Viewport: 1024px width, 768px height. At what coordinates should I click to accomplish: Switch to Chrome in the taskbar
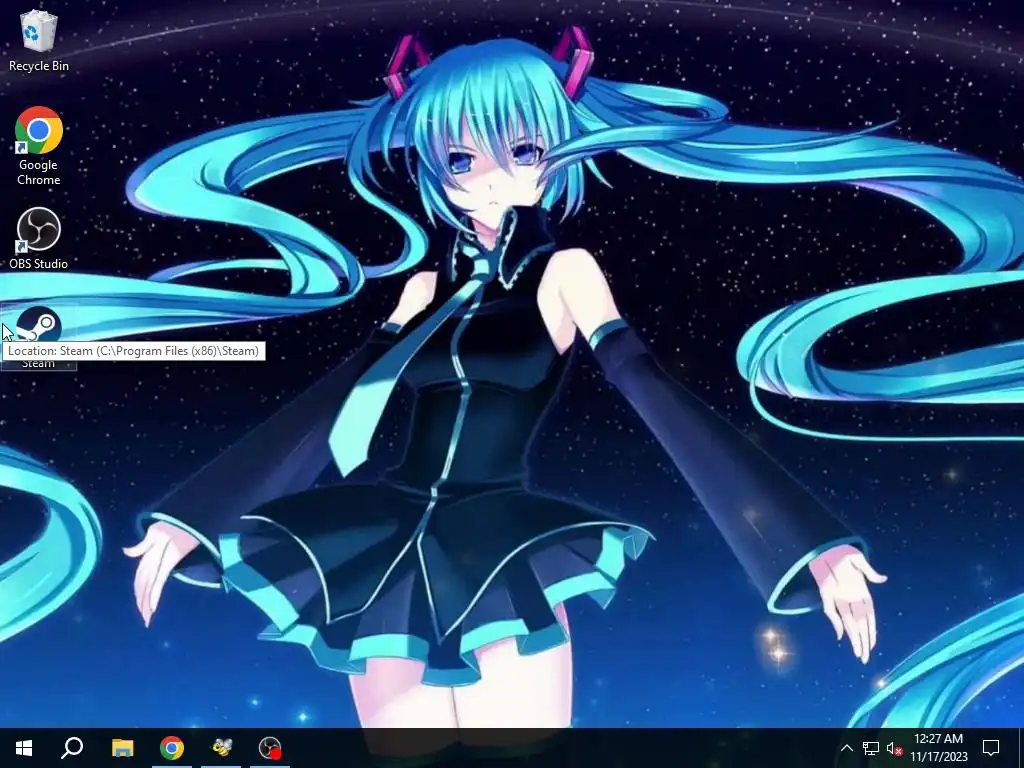(x=172, y=748)
